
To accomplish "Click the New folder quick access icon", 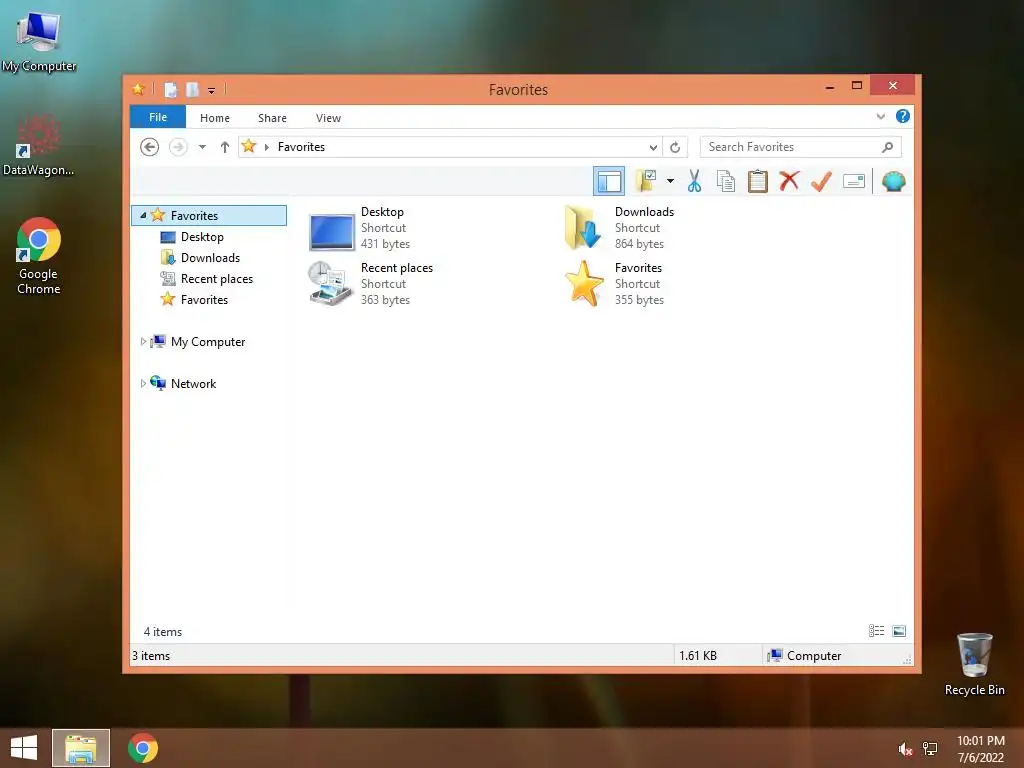I will point(192,89).
